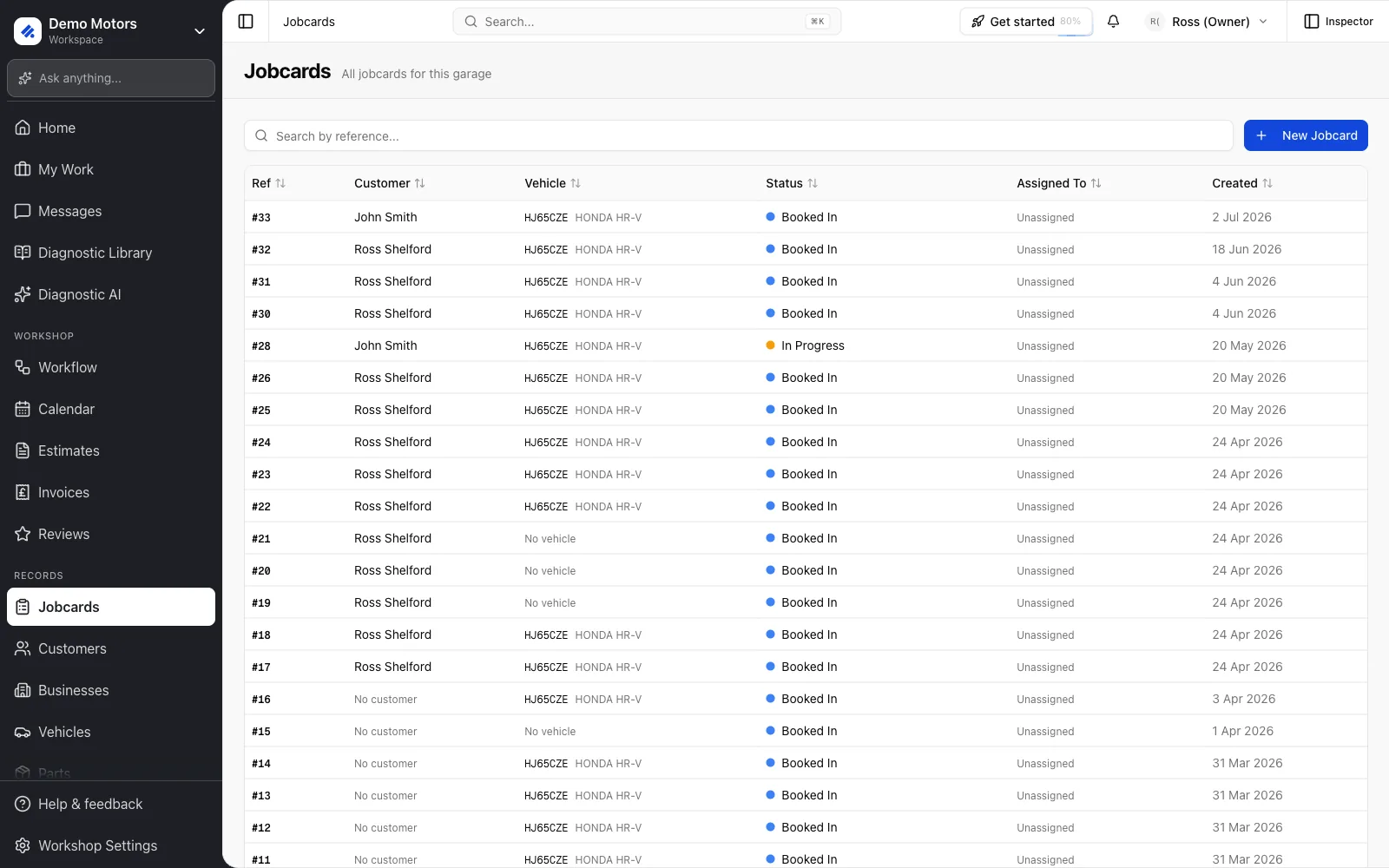Sort table by Created column
Screen dimensions: 1389x868
[x=1242, y=183]
